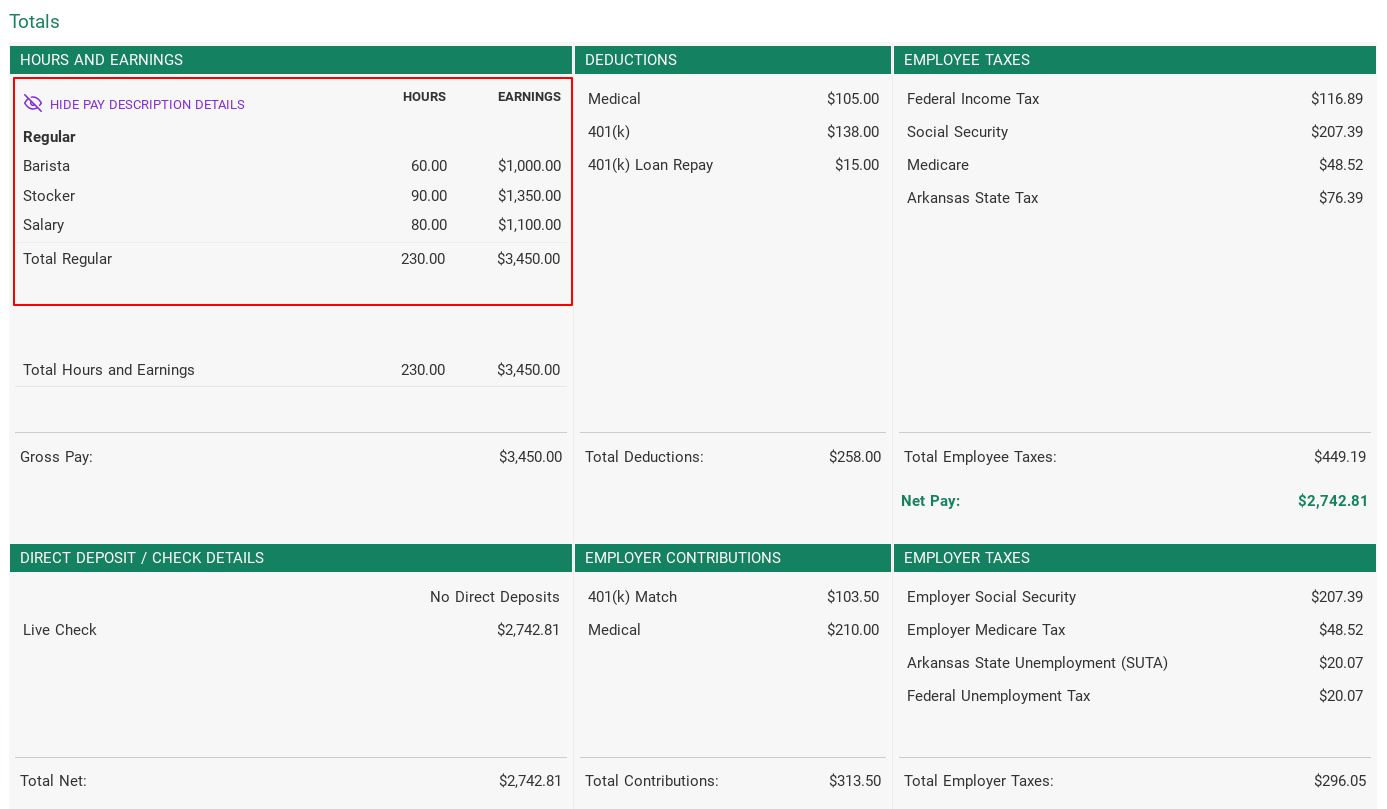1387x809 pixels.
Task: Select the Stocker pay row label
Action: click(x=49, y=196)
